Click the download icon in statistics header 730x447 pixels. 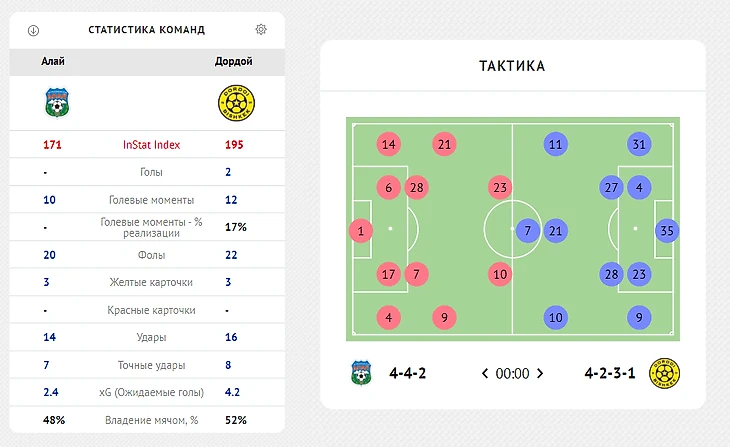click(x=33, y=30)
